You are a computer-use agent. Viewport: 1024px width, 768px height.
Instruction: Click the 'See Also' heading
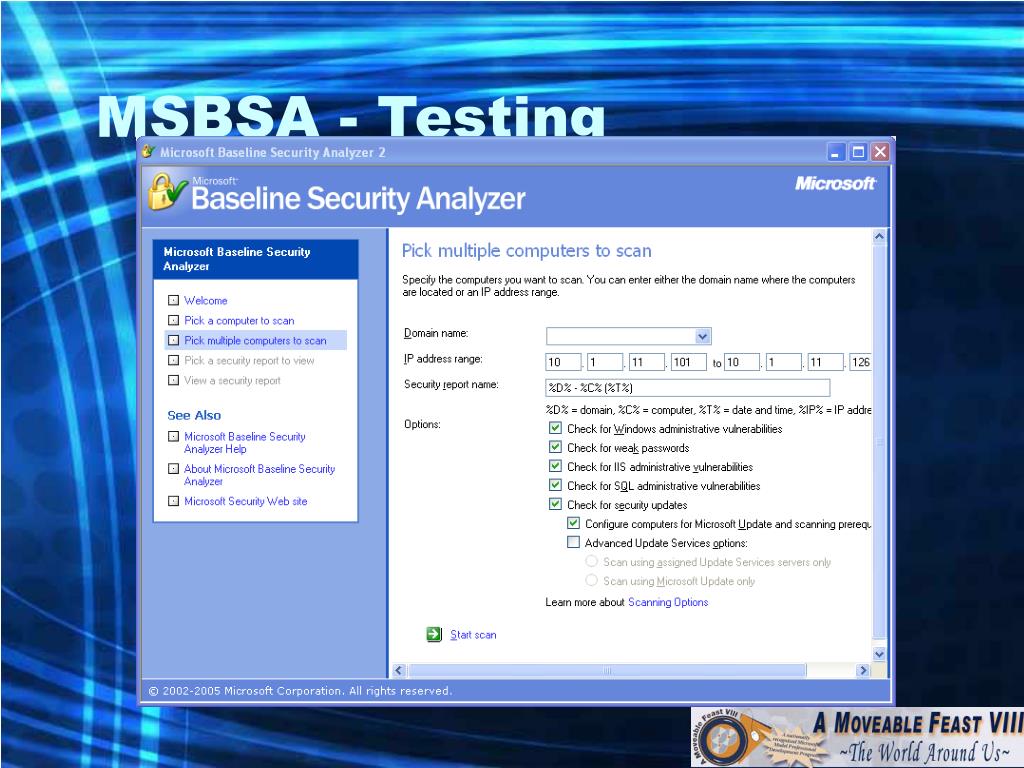pyautogui.click(x=194, y=415)
